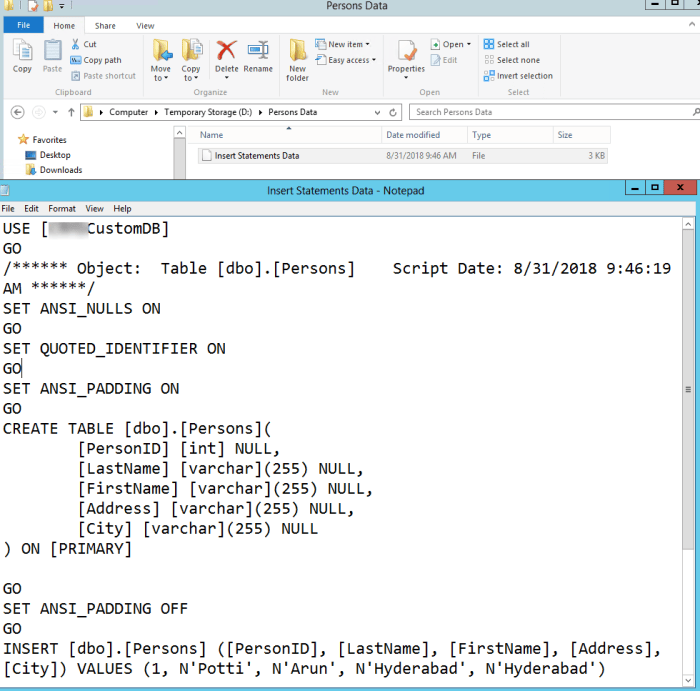Click Invert selection in the ribbon

point(518,76)
